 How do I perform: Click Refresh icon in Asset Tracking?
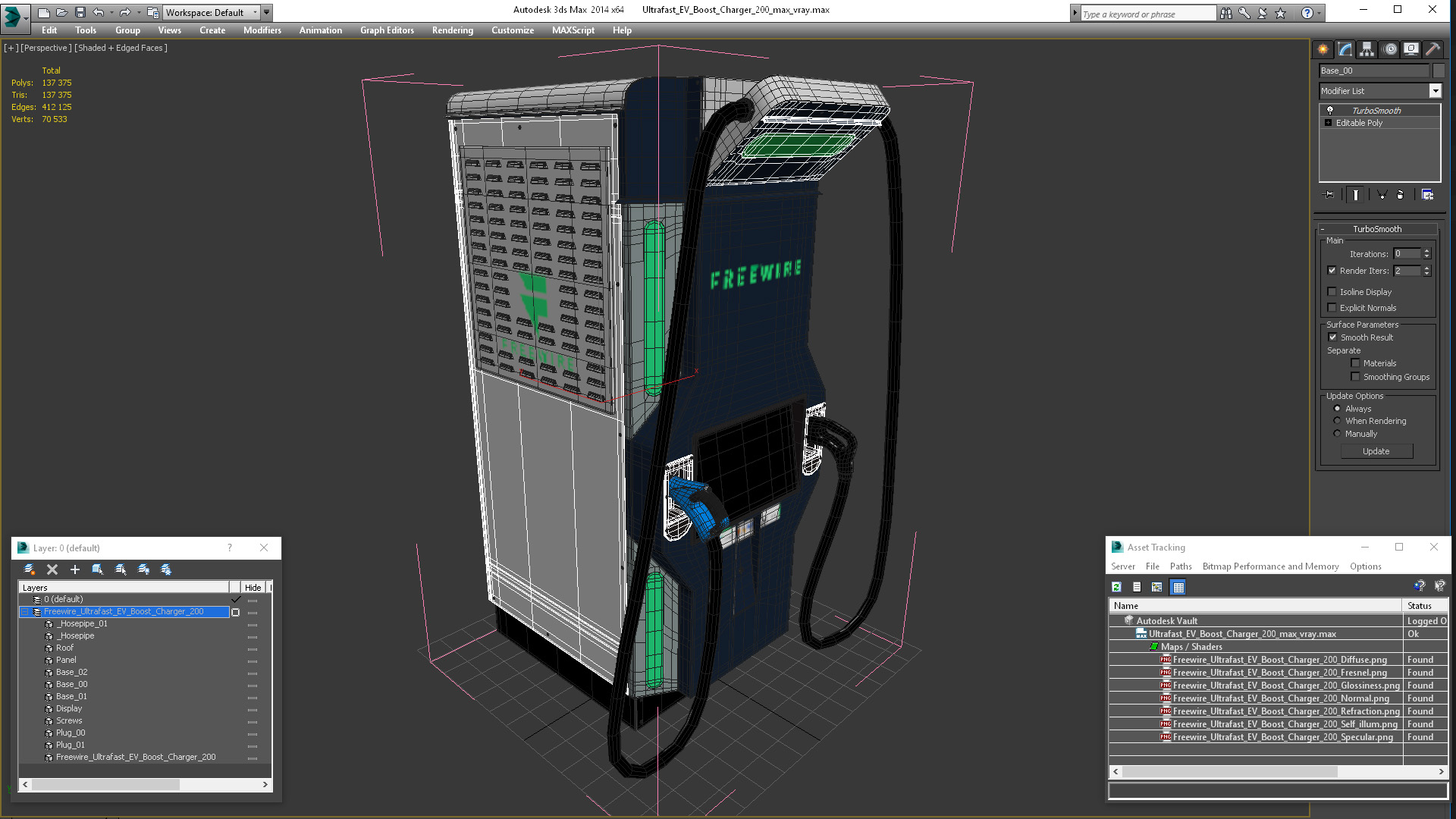[x=1116, y=587]
